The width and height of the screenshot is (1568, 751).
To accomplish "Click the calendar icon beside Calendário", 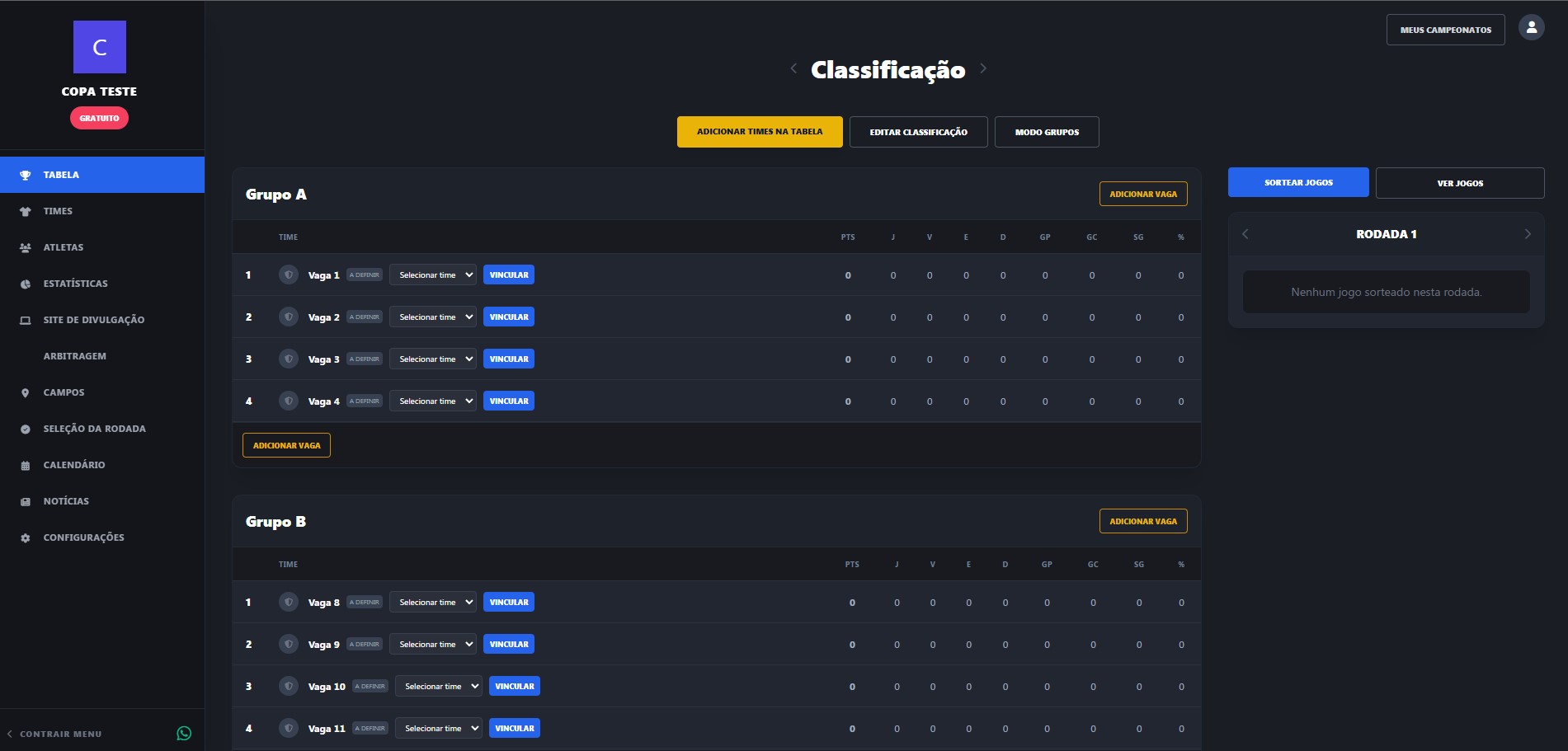I will [26, 465].
